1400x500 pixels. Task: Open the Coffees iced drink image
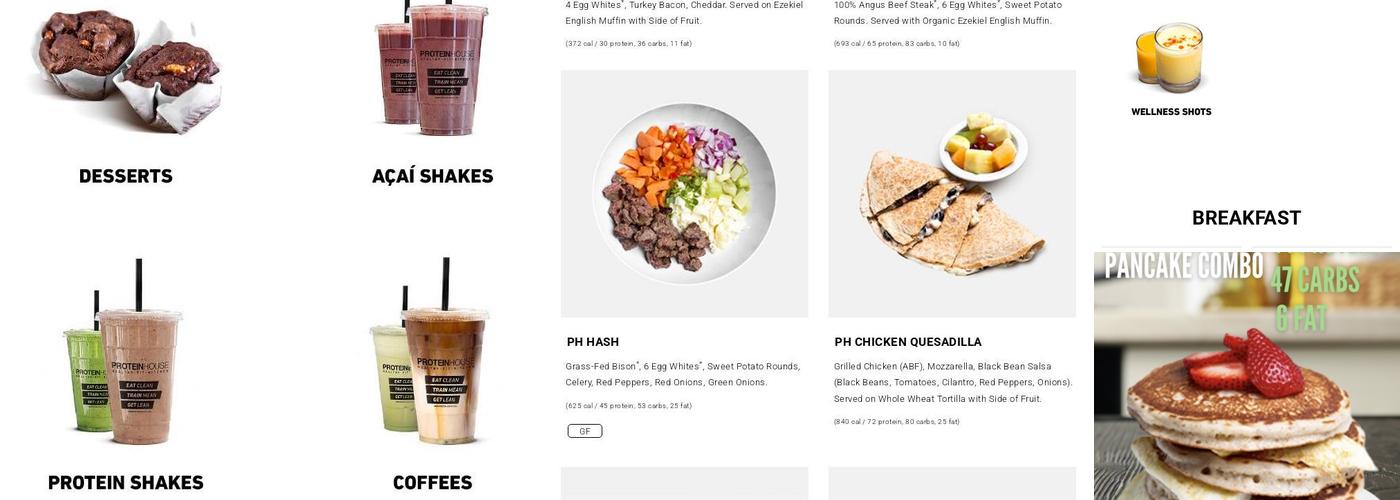[x=432, y=351]
